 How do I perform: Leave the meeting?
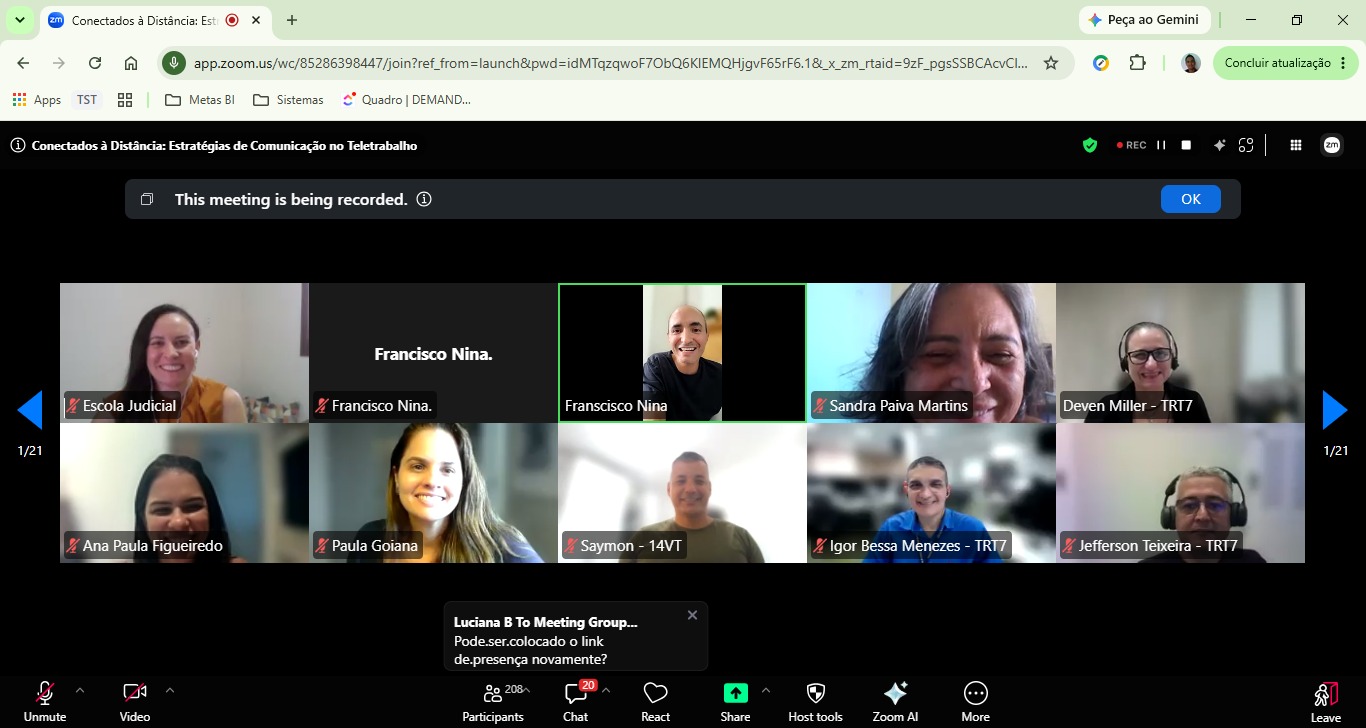[x=1326, y=702]
